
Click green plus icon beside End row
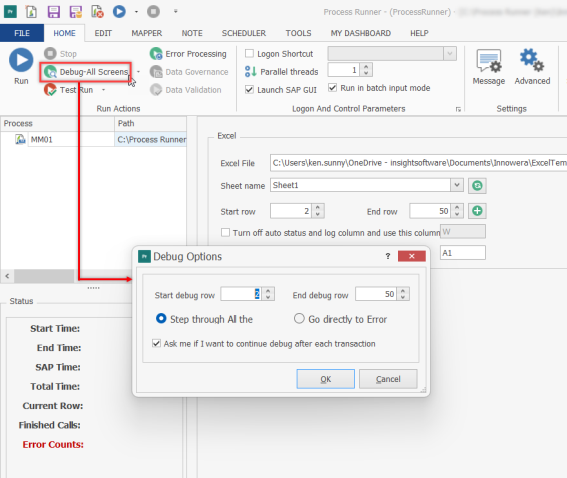point(477,211)
